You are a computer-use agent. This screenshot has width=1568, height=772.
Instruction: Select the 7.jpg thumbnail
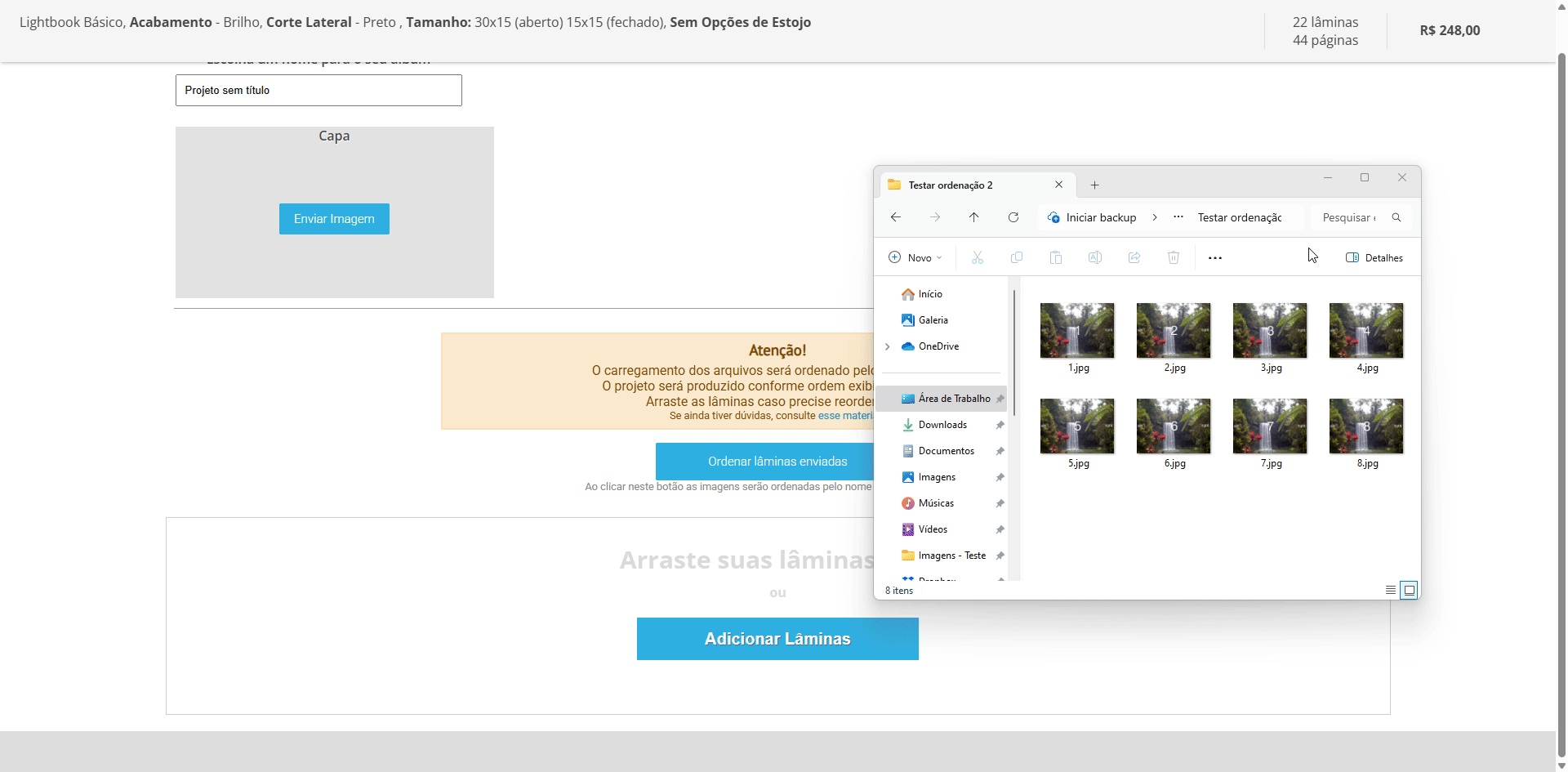(x=1270, y=426)
